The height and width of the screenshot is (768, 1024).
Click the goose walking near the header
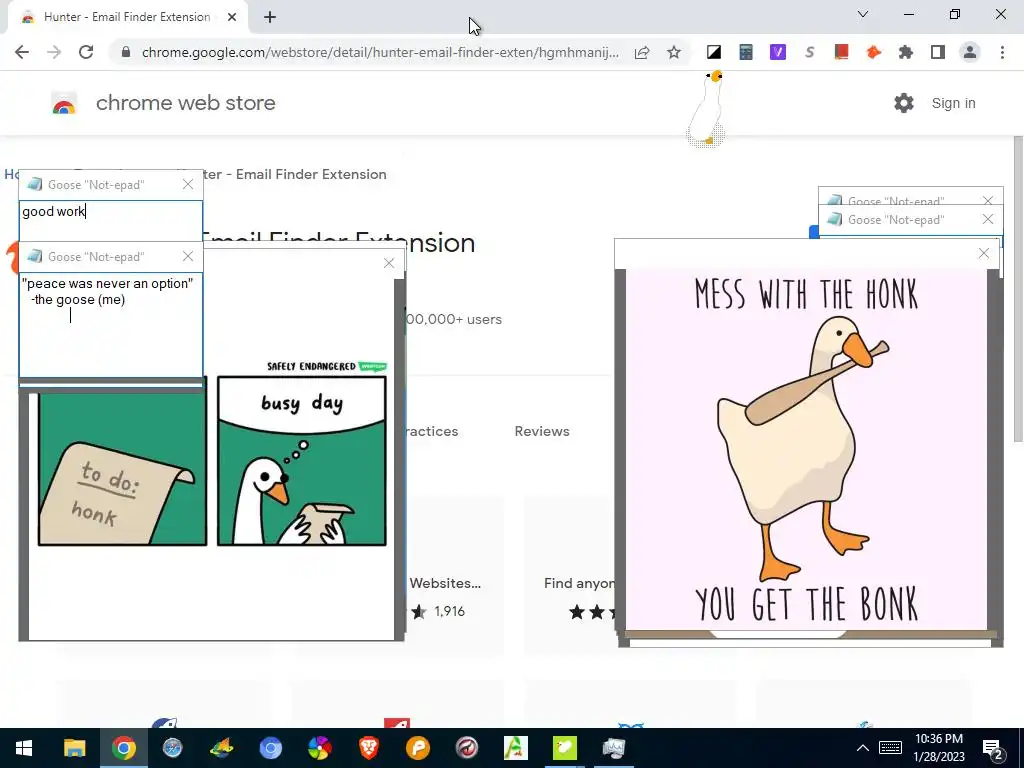(707, 109)
